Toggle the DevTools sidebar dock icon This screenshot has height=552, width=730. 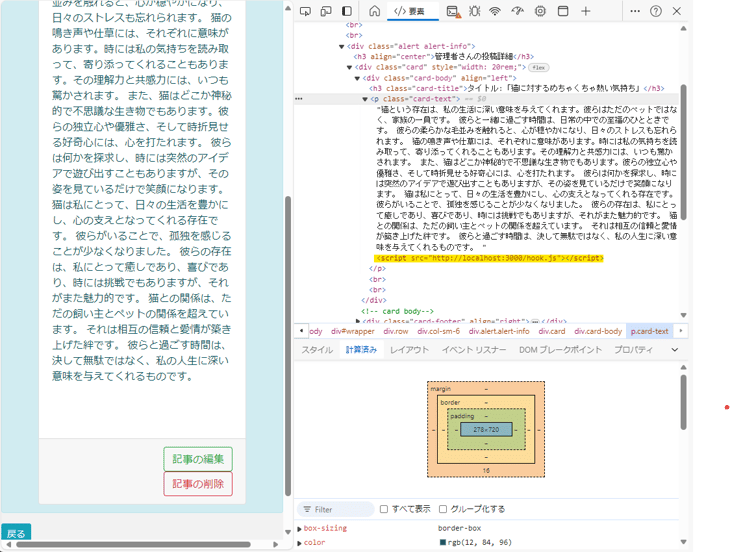347,11
